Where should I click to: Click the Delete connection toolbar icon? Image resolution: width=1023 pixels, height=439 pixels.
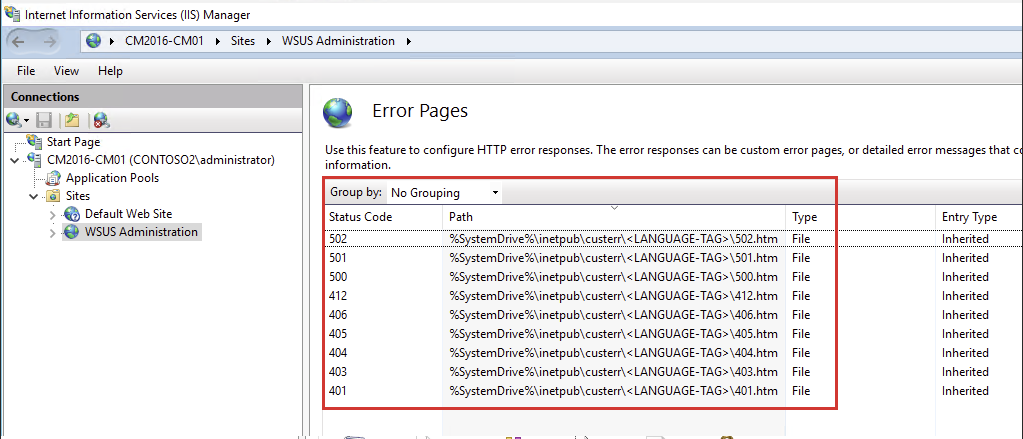pyautogui.click(x=101, y=120)
